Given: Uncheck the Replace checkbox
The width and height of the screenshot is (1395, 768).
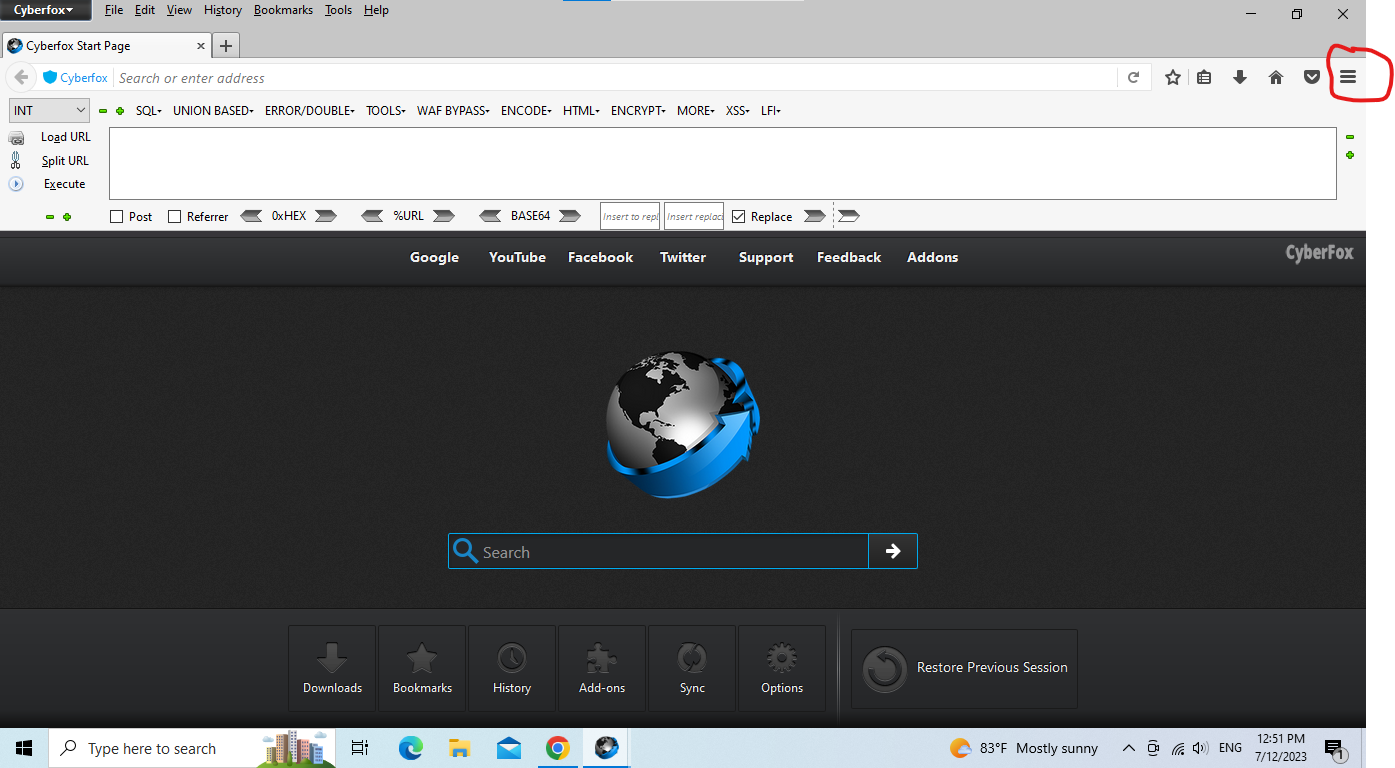Looking at the screenshot, I should point(739,217).
